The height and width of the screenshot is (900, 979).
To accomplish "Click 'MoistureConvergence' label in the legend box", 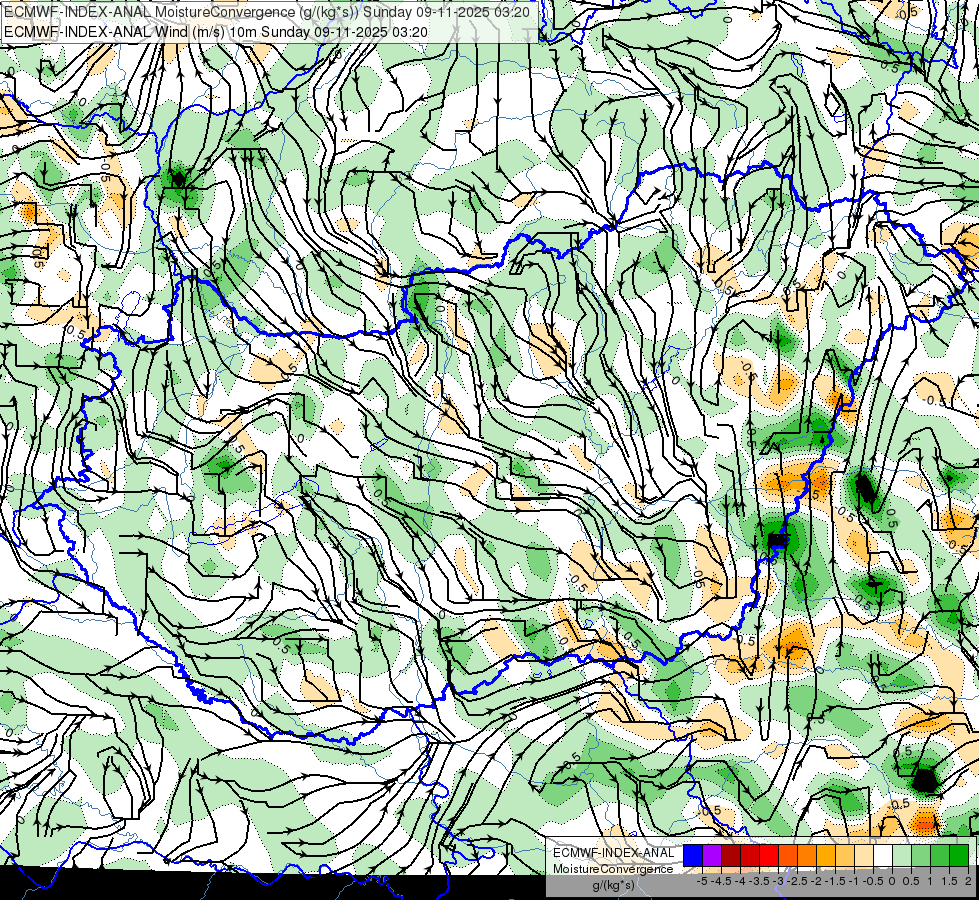I will click(x=613, y=869).
